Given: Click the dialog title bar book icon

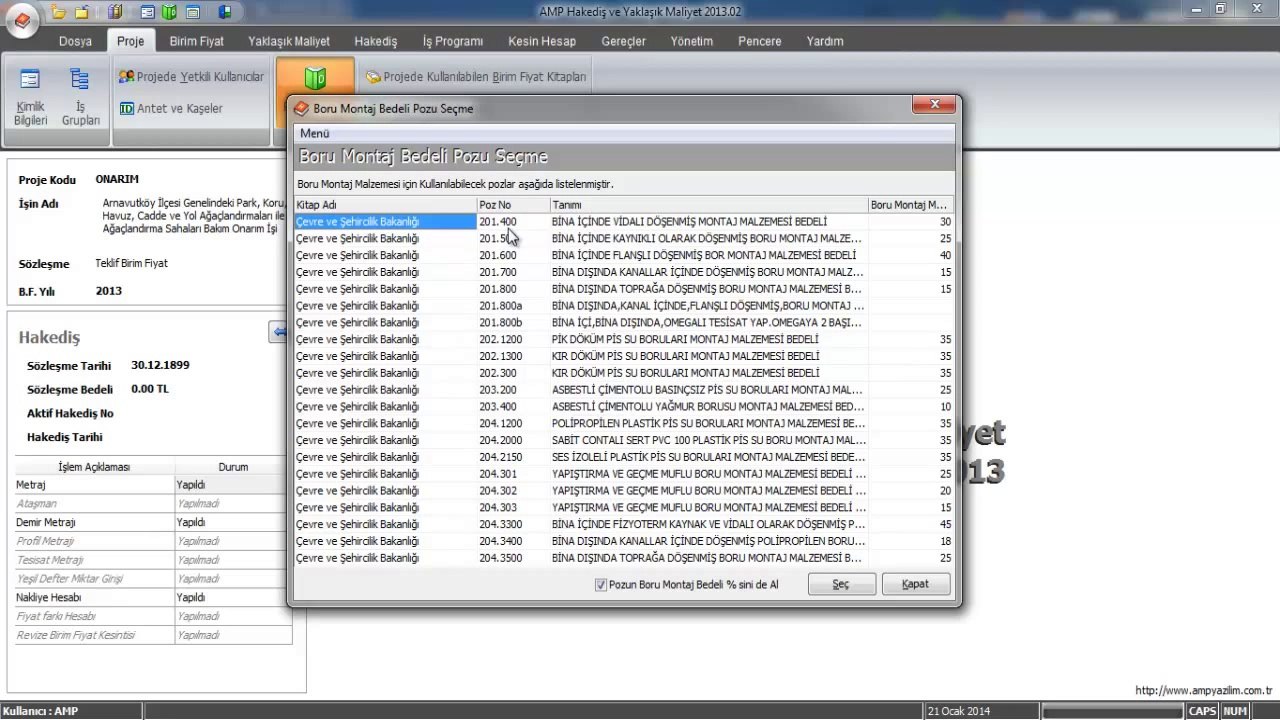Looking at the screenshot, I should pos(301,108).
